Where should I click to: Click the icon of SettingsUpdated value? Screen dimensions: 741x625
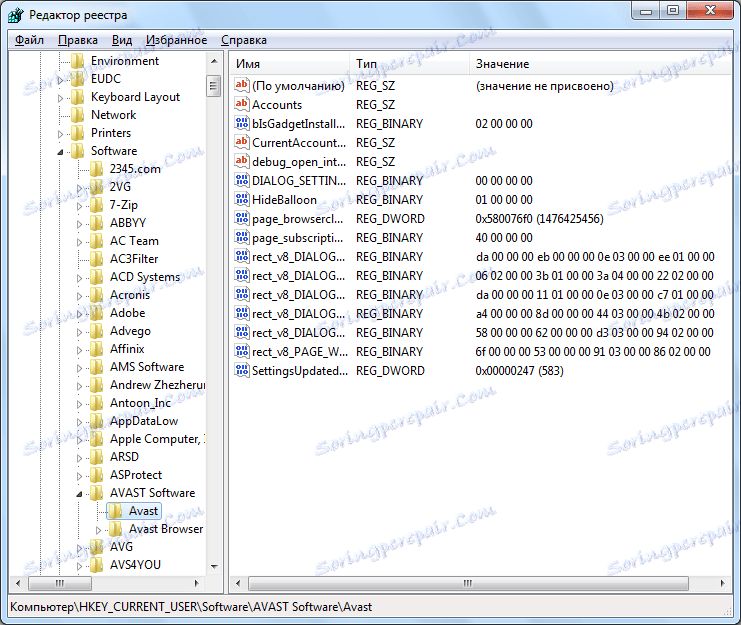(x=241, y=370)
